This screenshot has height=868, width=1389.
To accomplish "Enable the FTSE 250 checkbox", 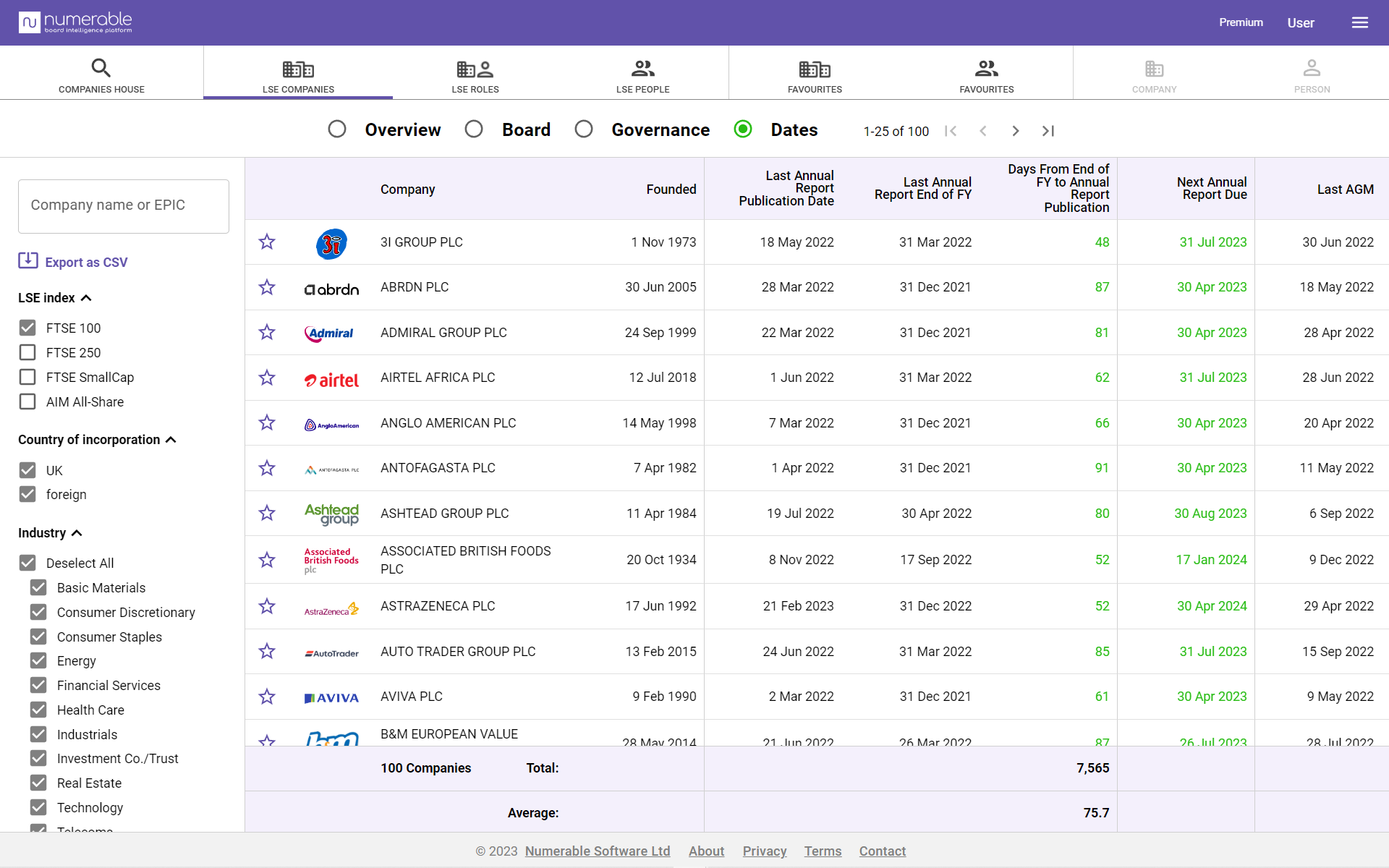I will (x=27, y=352).
